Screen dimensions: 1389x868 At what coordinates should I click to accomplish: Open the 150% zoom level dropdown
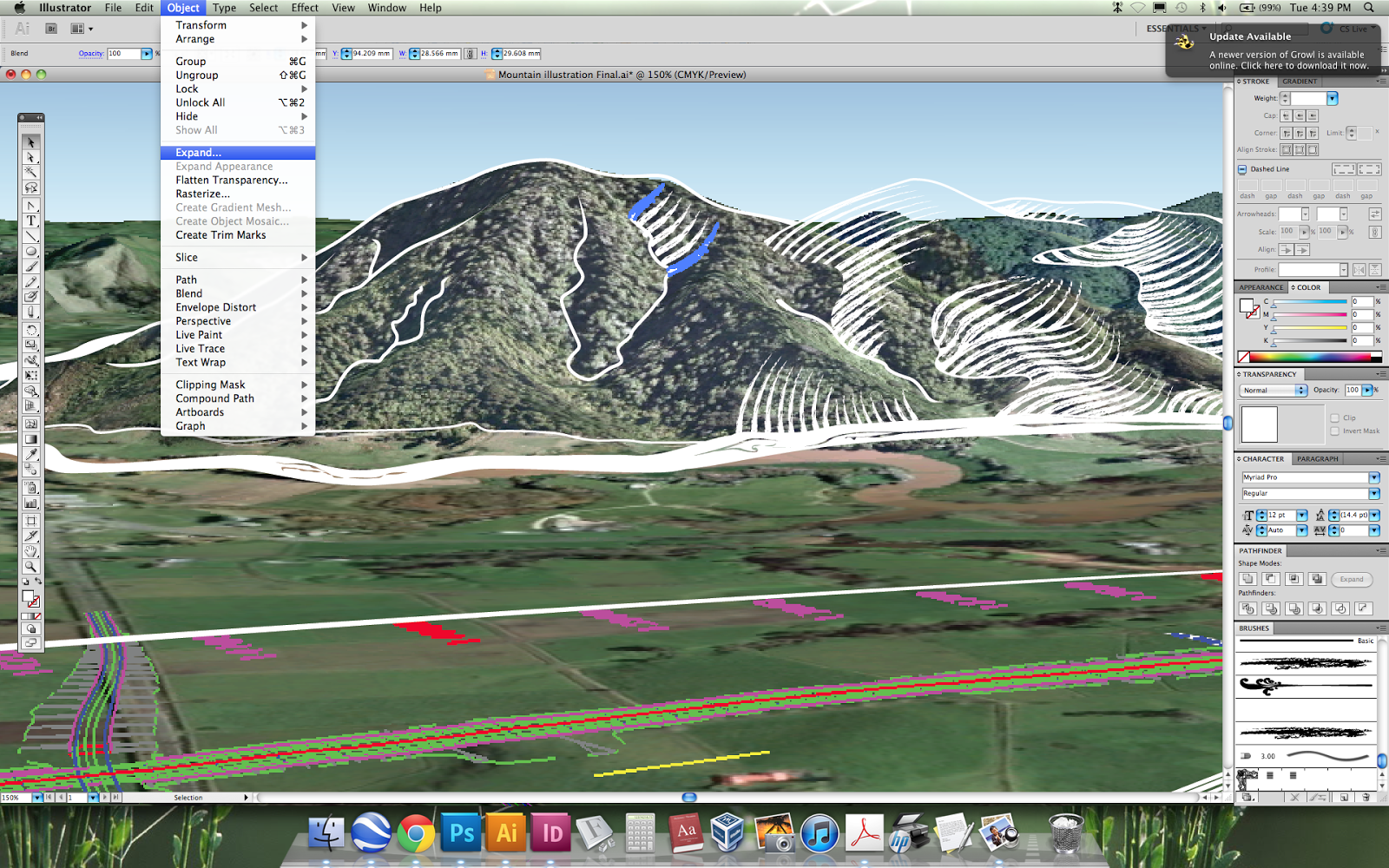(37, 797)
